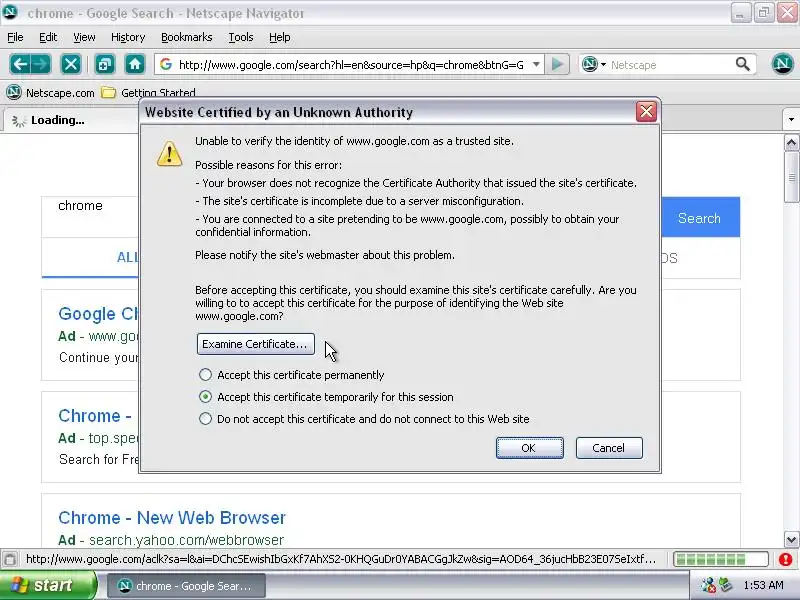Screen dimensions: 800x600
Task: Go to the Home page icon
Action: click(135, 64)
